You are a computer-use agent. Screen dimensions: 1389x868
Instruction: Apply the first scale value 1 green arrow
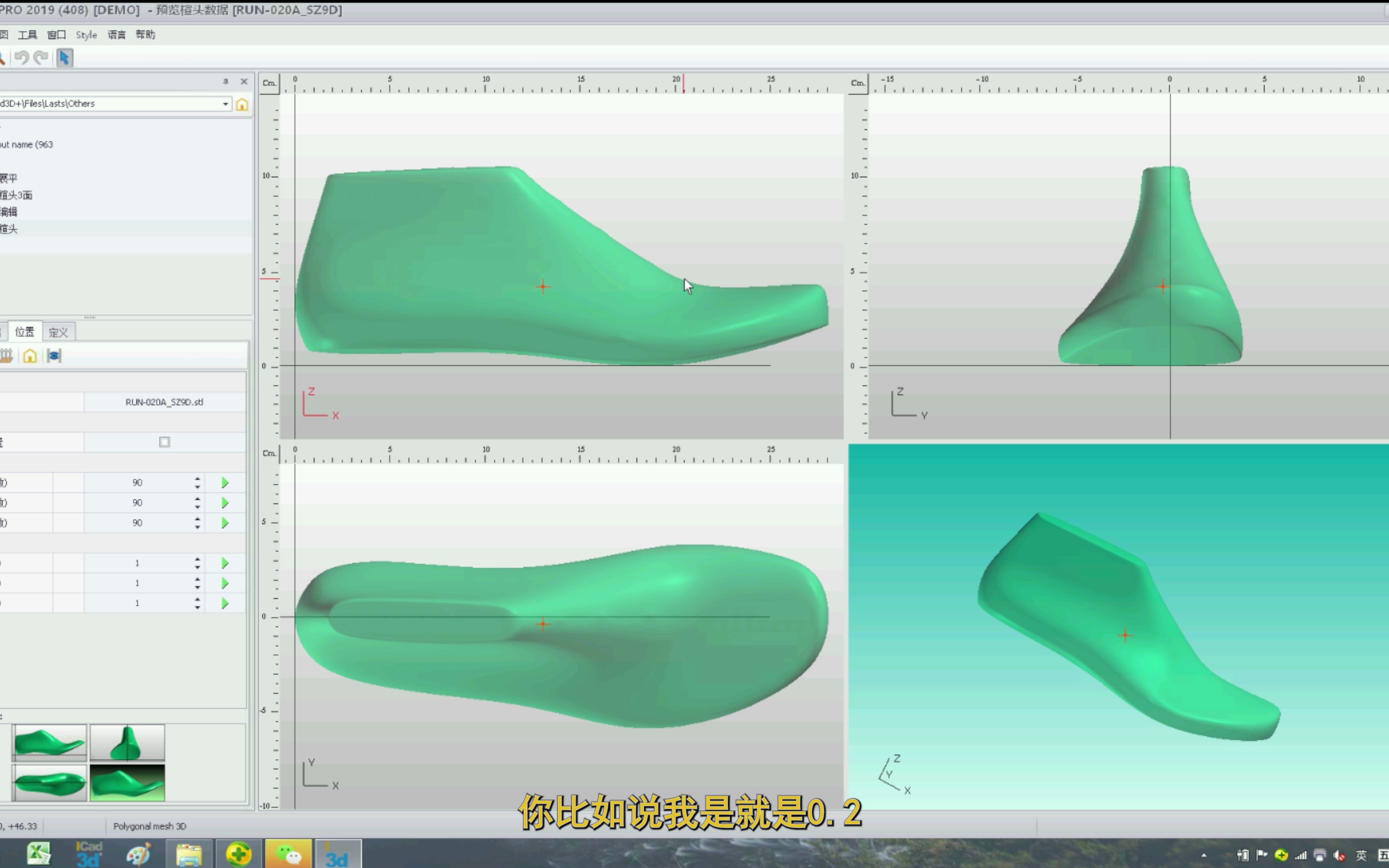(225, 563)
